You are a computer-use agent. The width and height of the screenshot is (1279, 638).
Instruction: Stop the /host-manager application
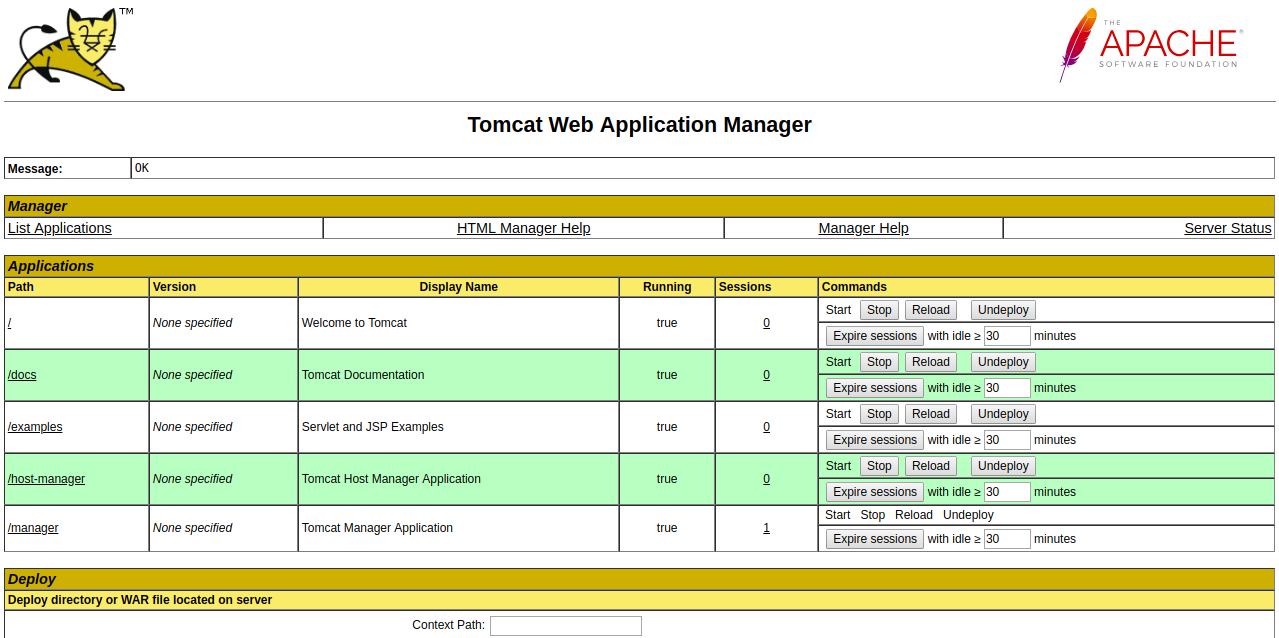coord(879,466)
